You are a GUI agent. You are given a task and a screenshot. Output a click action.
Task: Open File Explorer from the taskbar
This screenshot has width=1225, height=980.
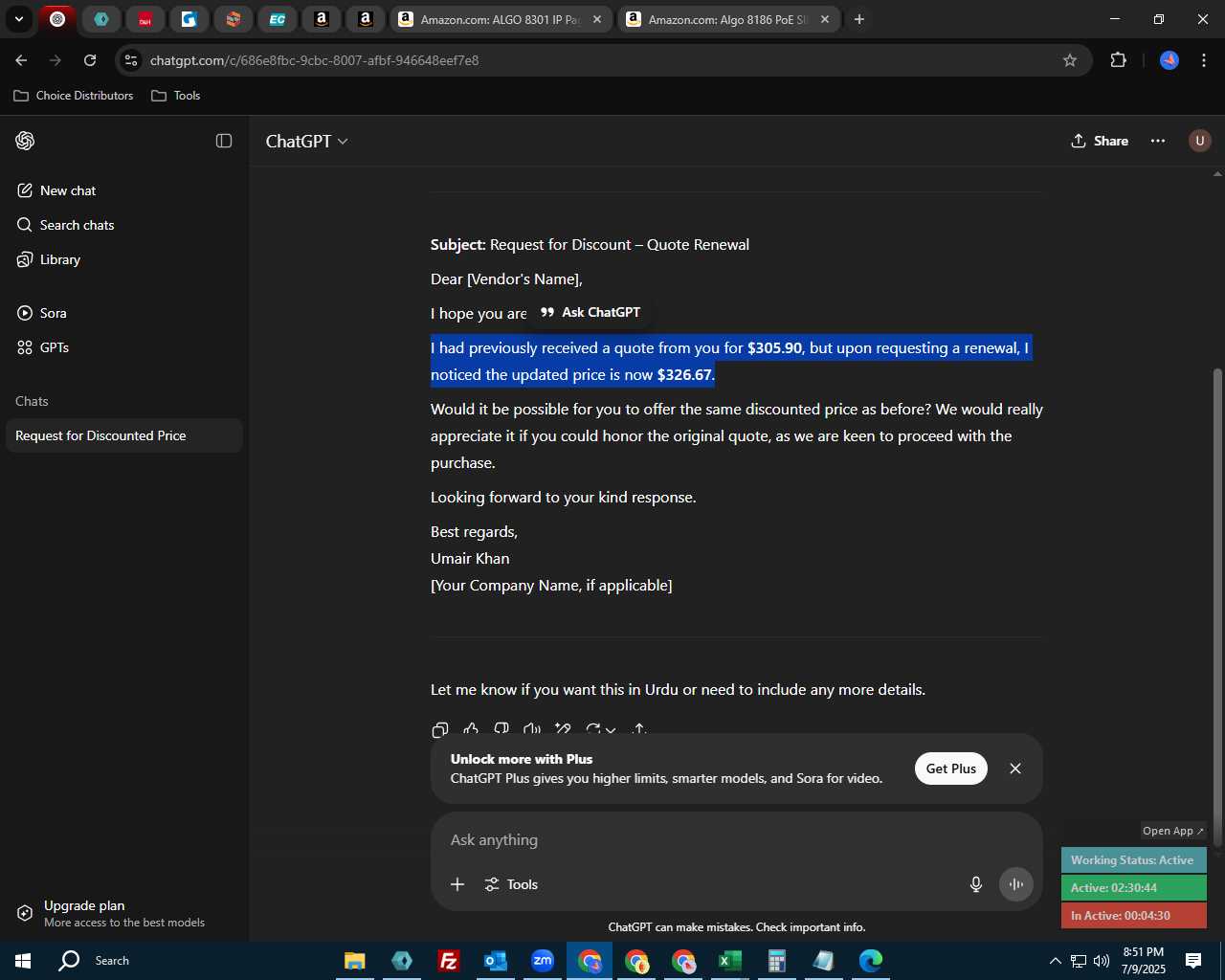click(354, 961)
